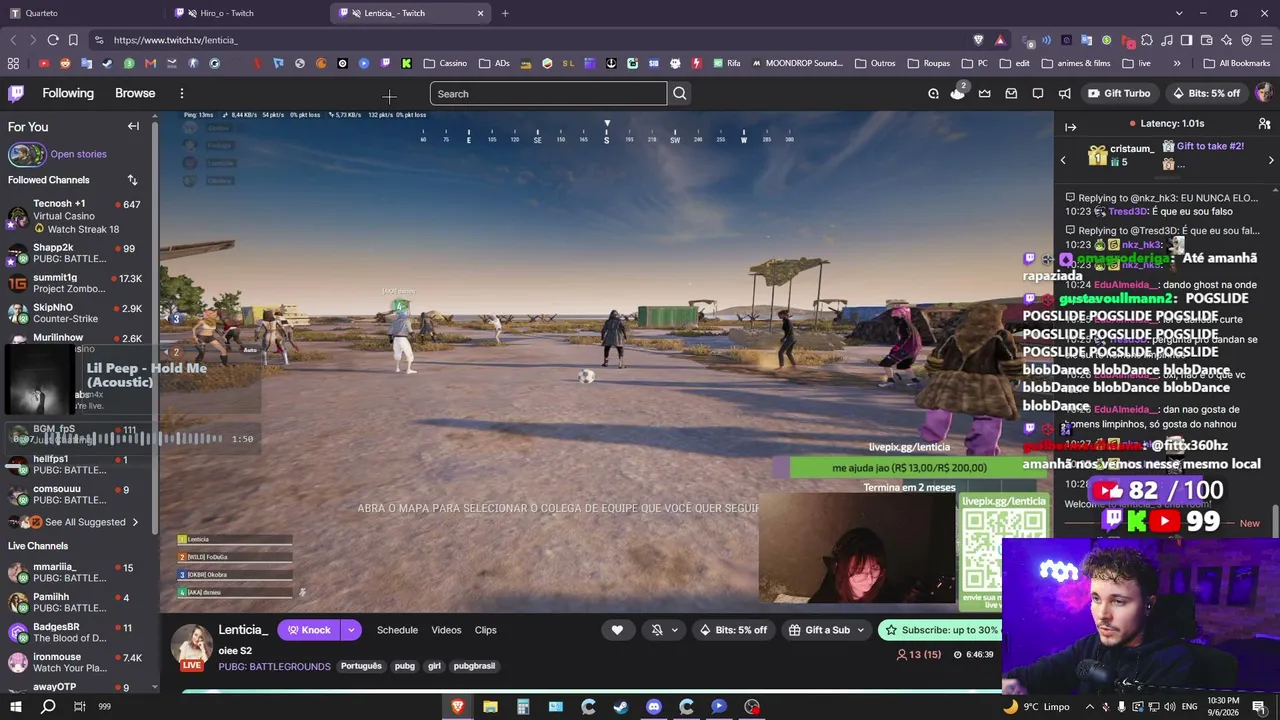This screenshot has width=1280, height=720.
Task: Open the Cassino bookmarks folder
Action: tap(445, 63)
